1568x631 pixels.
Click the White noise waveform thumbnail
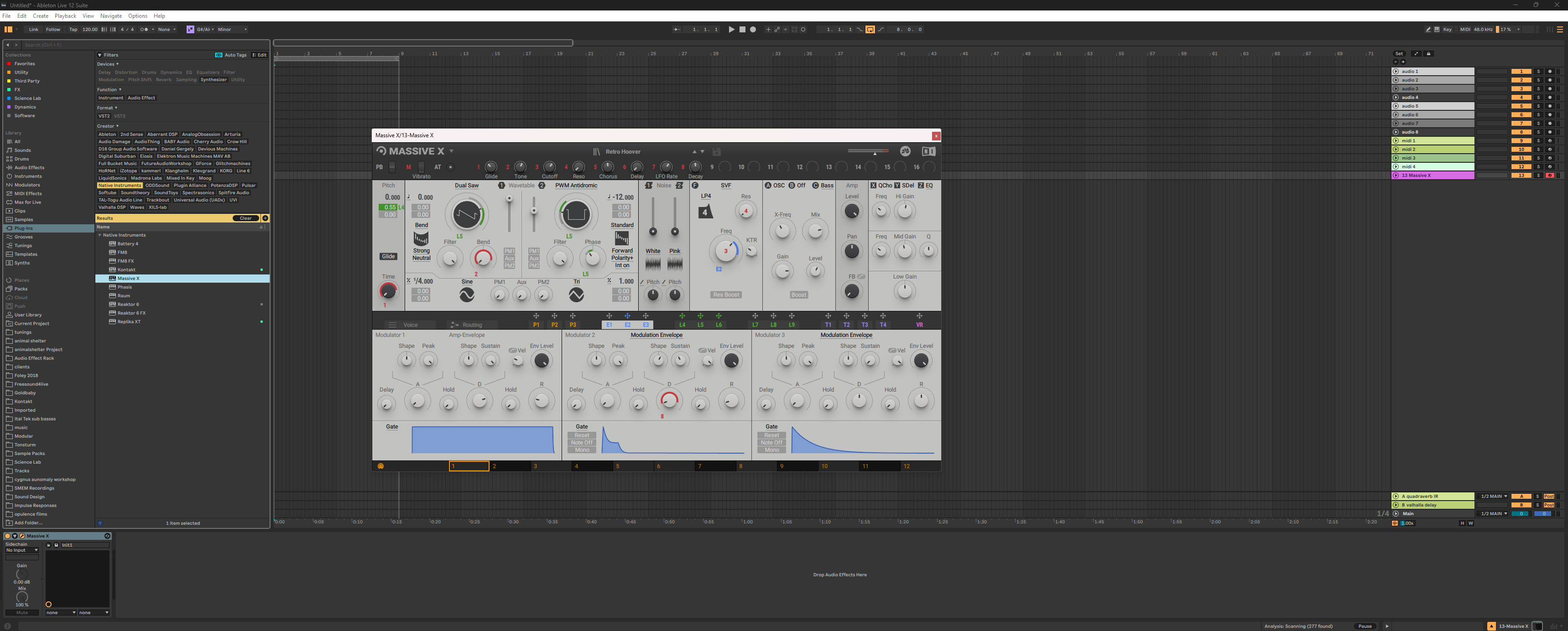coord(652,264)
